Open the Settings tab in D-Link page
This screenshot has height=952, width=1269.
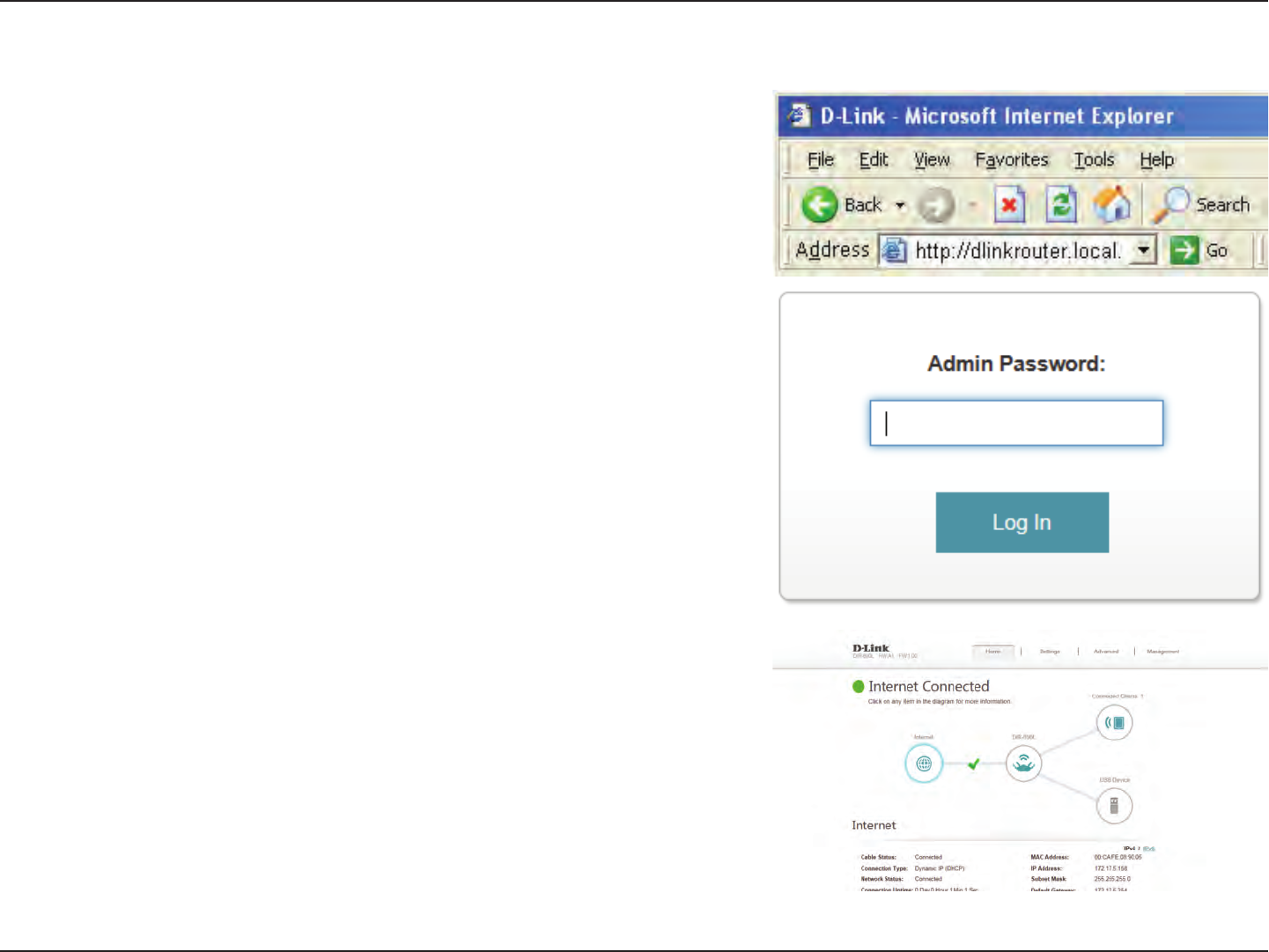(1050, 652)
